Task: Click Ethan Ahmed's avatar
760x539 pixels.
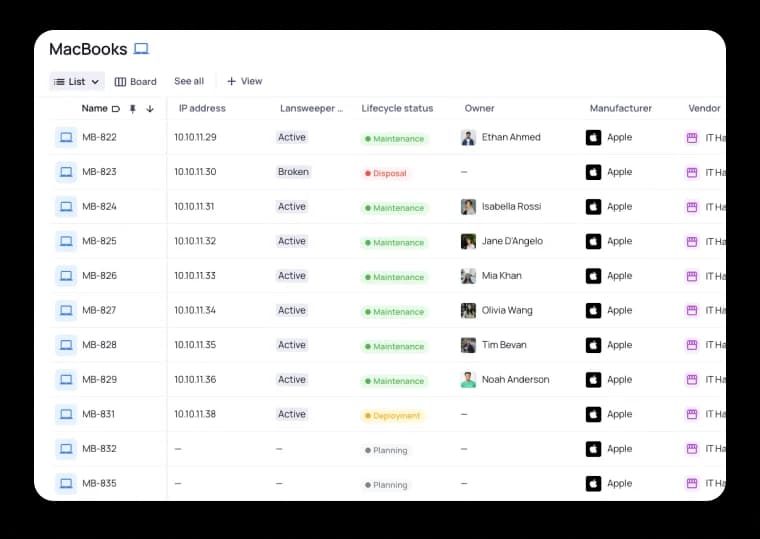Action: point(468,138)
